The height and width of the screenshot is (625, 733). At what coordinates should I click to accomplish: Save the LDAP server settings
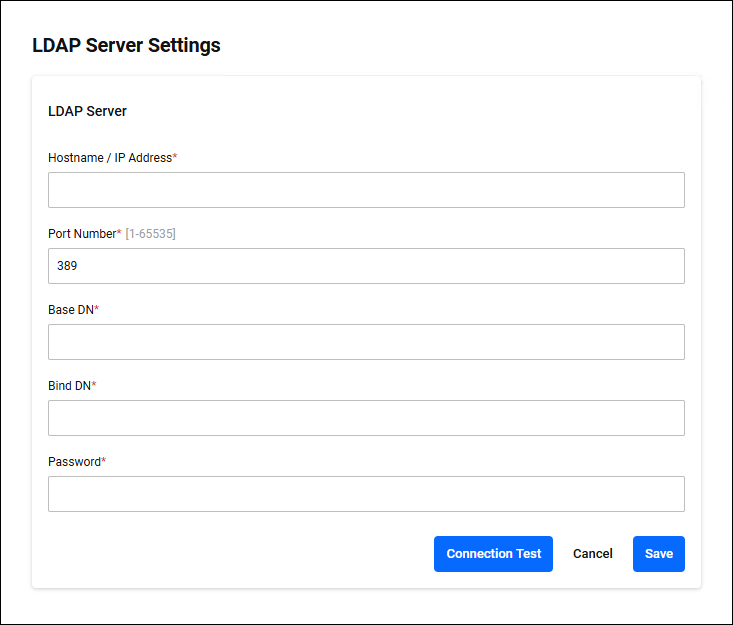(658, 554)
